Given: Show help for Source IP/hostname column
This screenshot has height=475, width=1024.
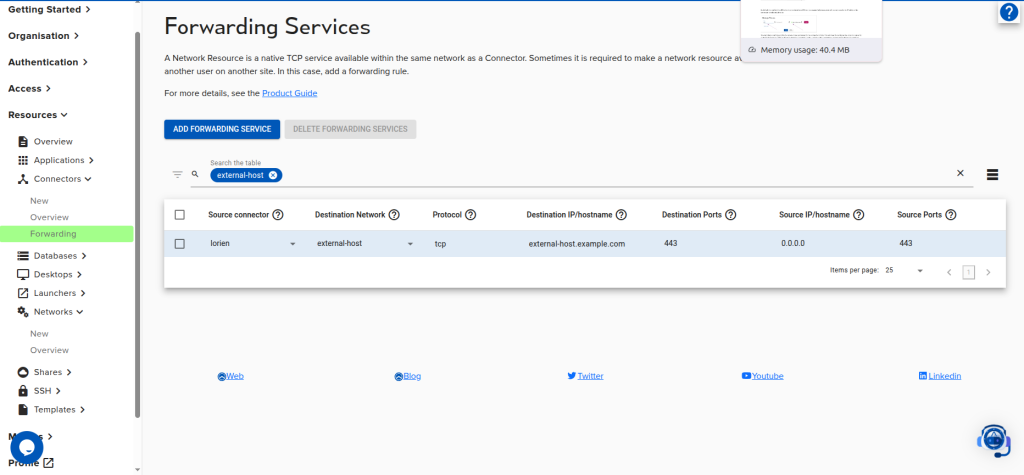Looking at the screenshot, I should tap(859, 215).
